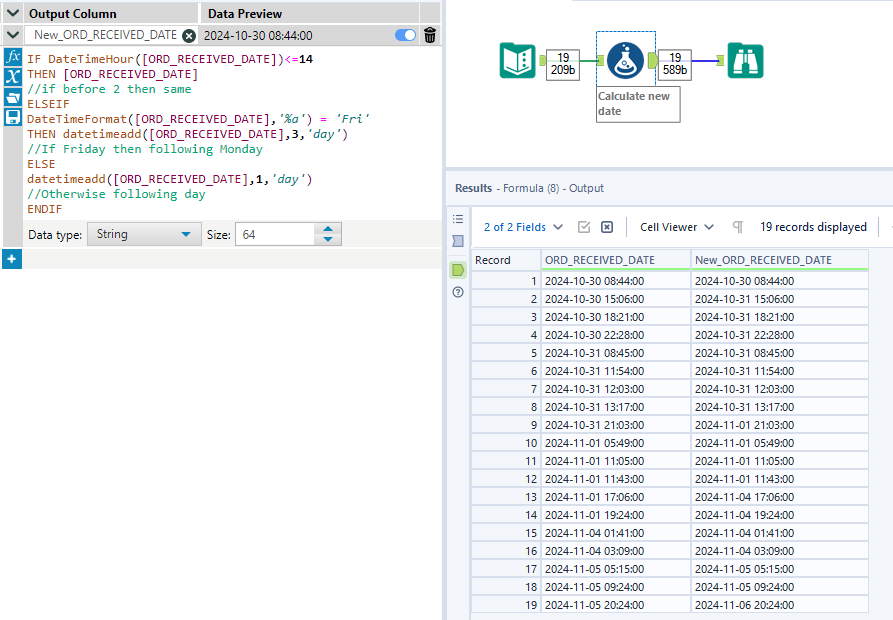Image resolution: width=893 pixels, height=620 pixels.
Task: Increase the Size value with the stepper arrow
Action: (x=327, y=228)
